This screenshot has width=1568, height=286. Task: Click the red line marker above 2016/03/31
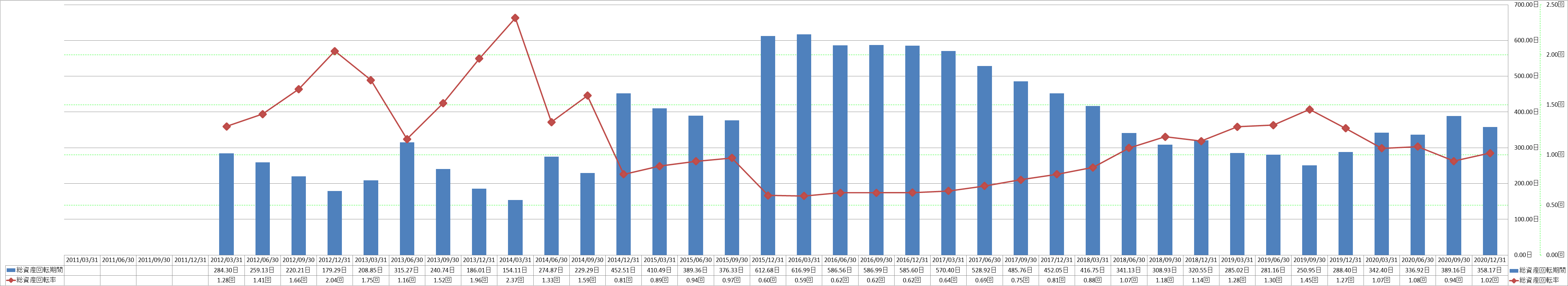(804, 196)
